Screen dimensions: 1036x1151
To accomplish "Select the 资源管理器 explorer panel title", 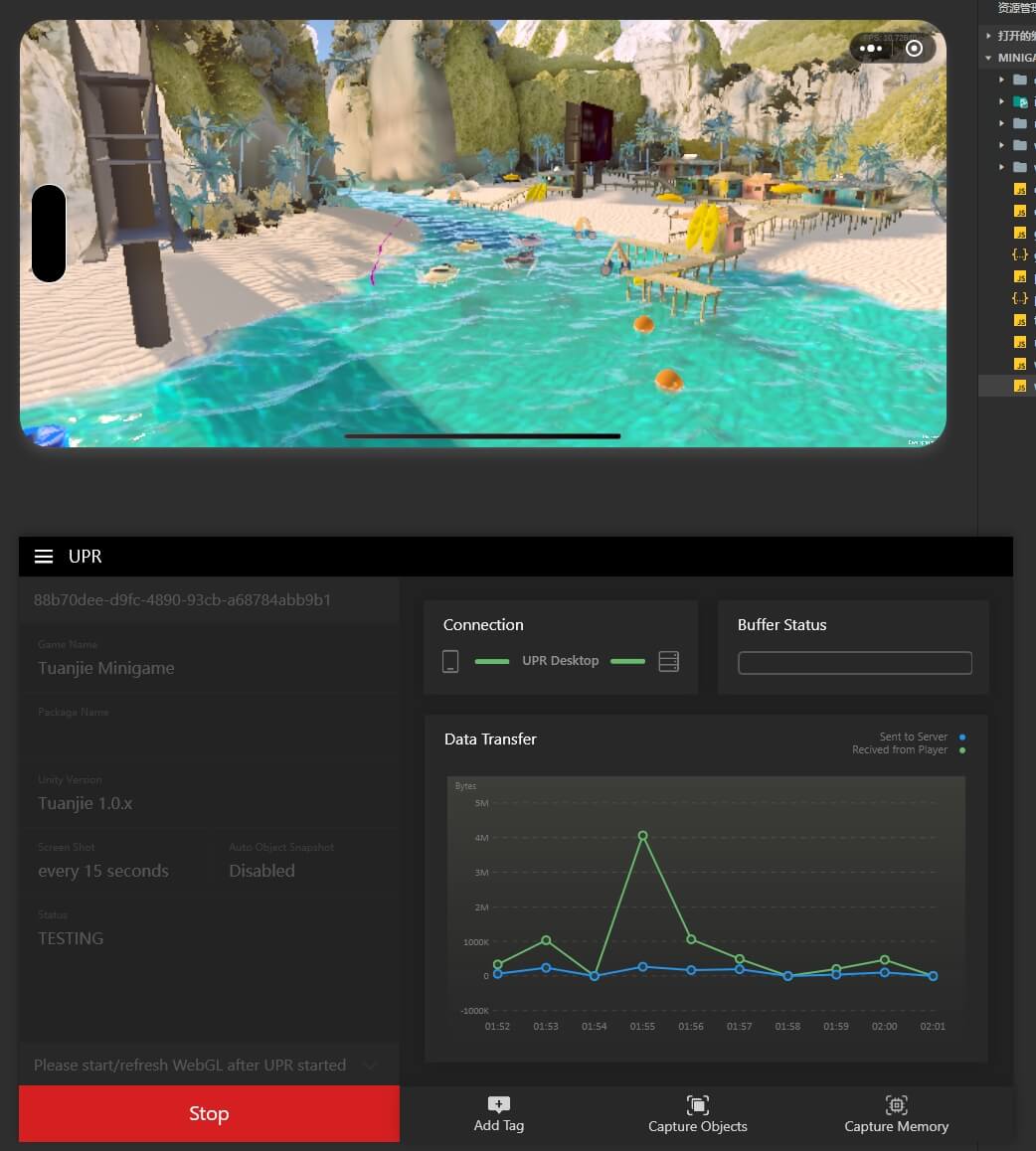I will pos(1016,8).
